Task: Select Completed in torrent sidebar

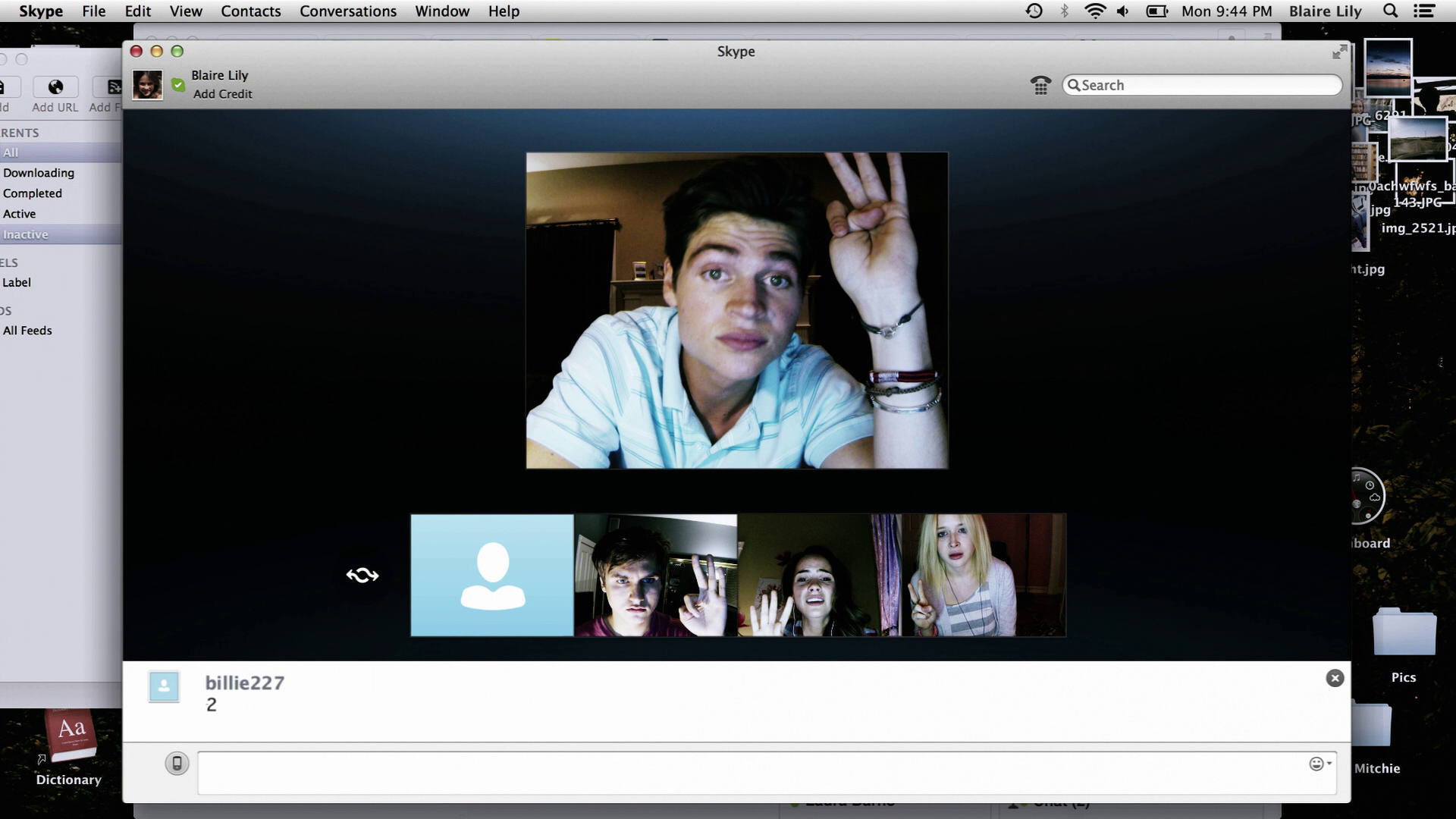Action: 33,193
